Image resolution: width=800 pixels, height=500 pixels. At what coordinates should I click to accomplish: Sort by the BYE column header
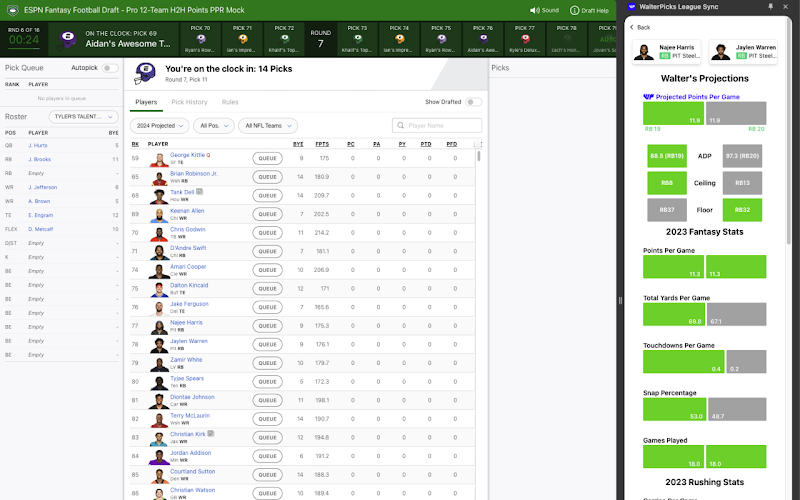(298, 144)
